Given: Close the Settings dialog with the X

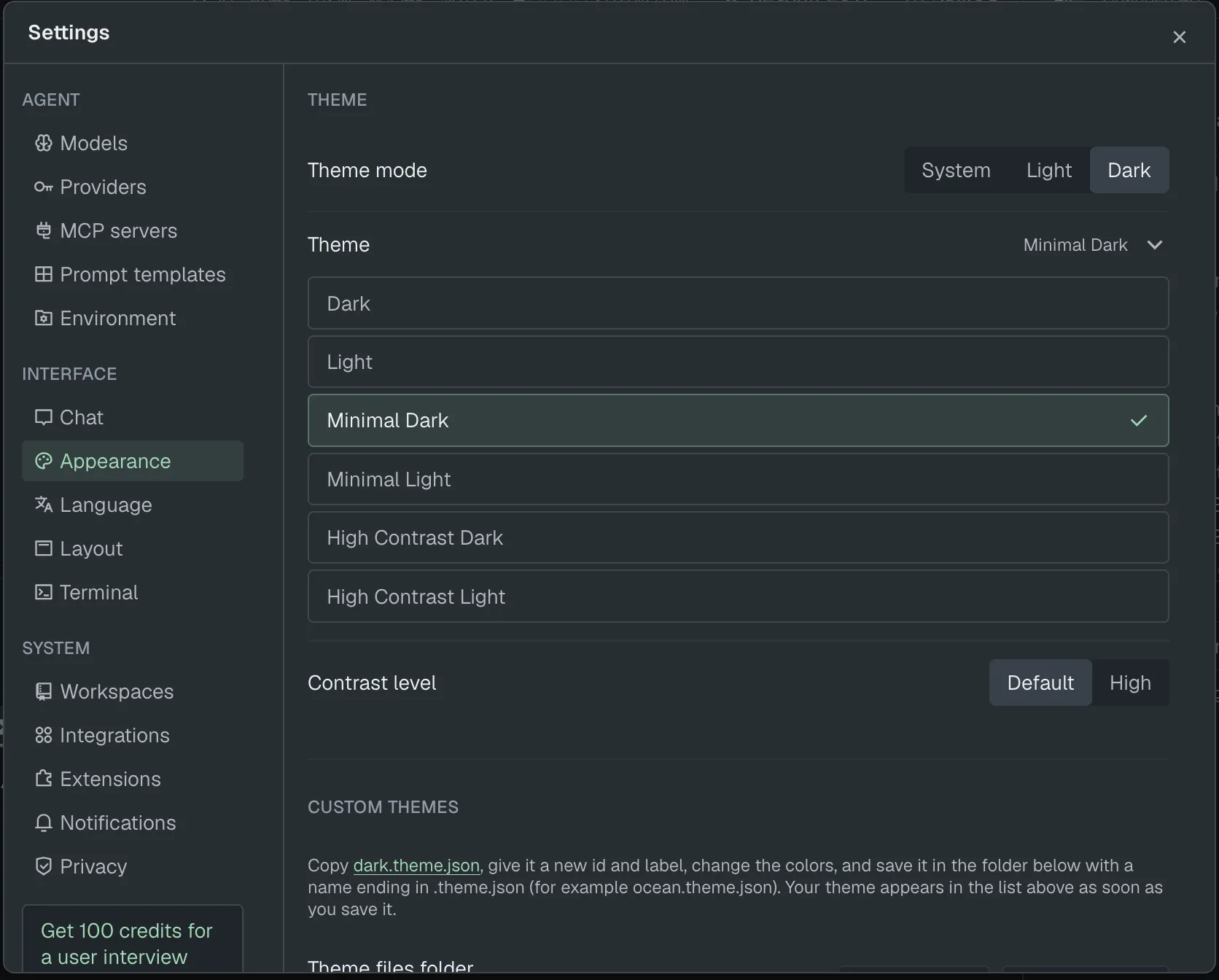Looking at the screenshot, I should [x=1180, y=37].
